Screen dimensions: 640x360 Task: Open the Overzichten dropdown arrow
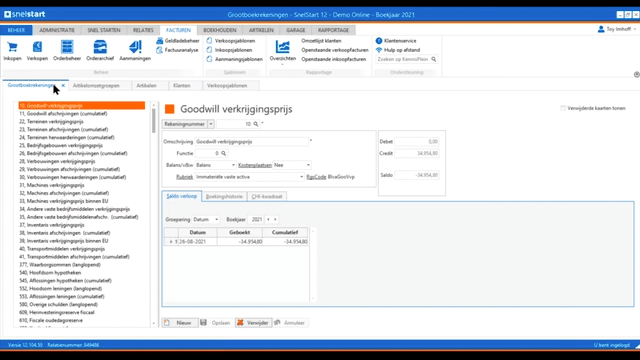coord(282,64)
